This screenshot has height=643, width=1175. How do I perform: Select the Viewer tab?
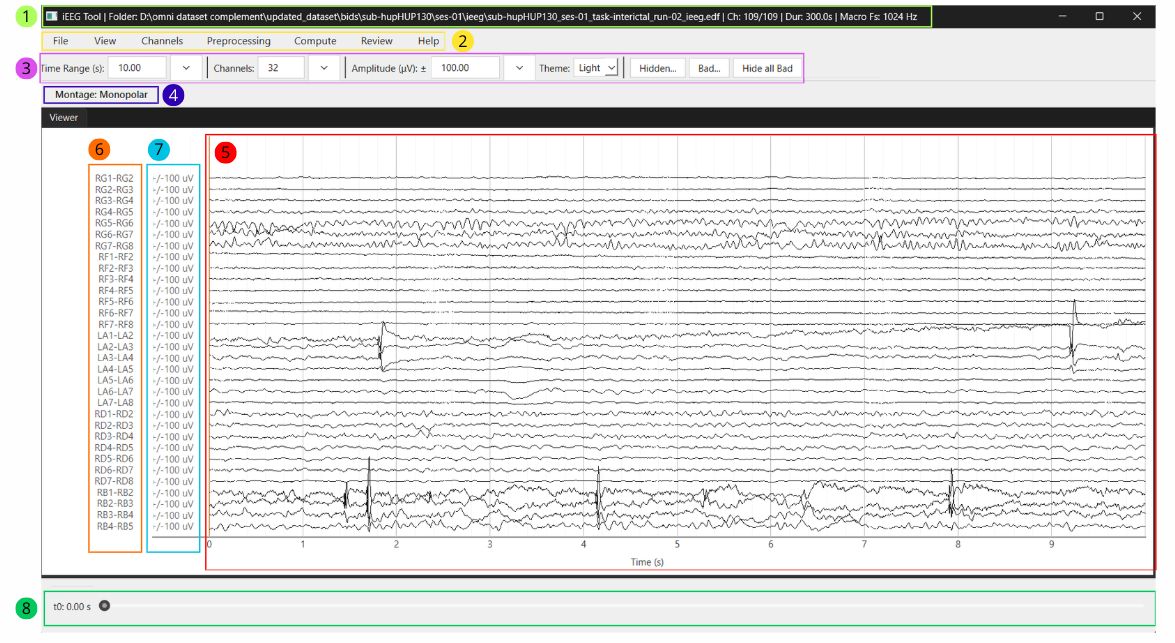(64, 118)
